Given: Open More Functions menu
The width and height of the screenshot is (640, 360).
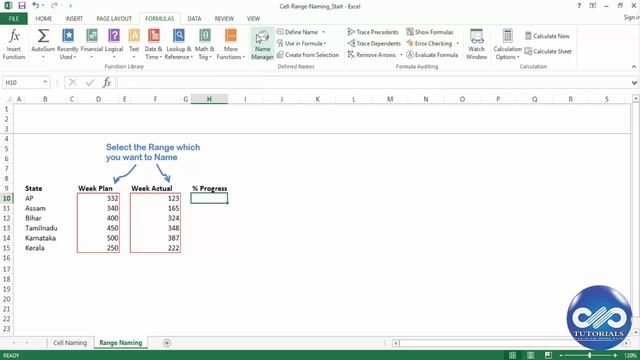Looking at the screenshot, I should (231, 44).
